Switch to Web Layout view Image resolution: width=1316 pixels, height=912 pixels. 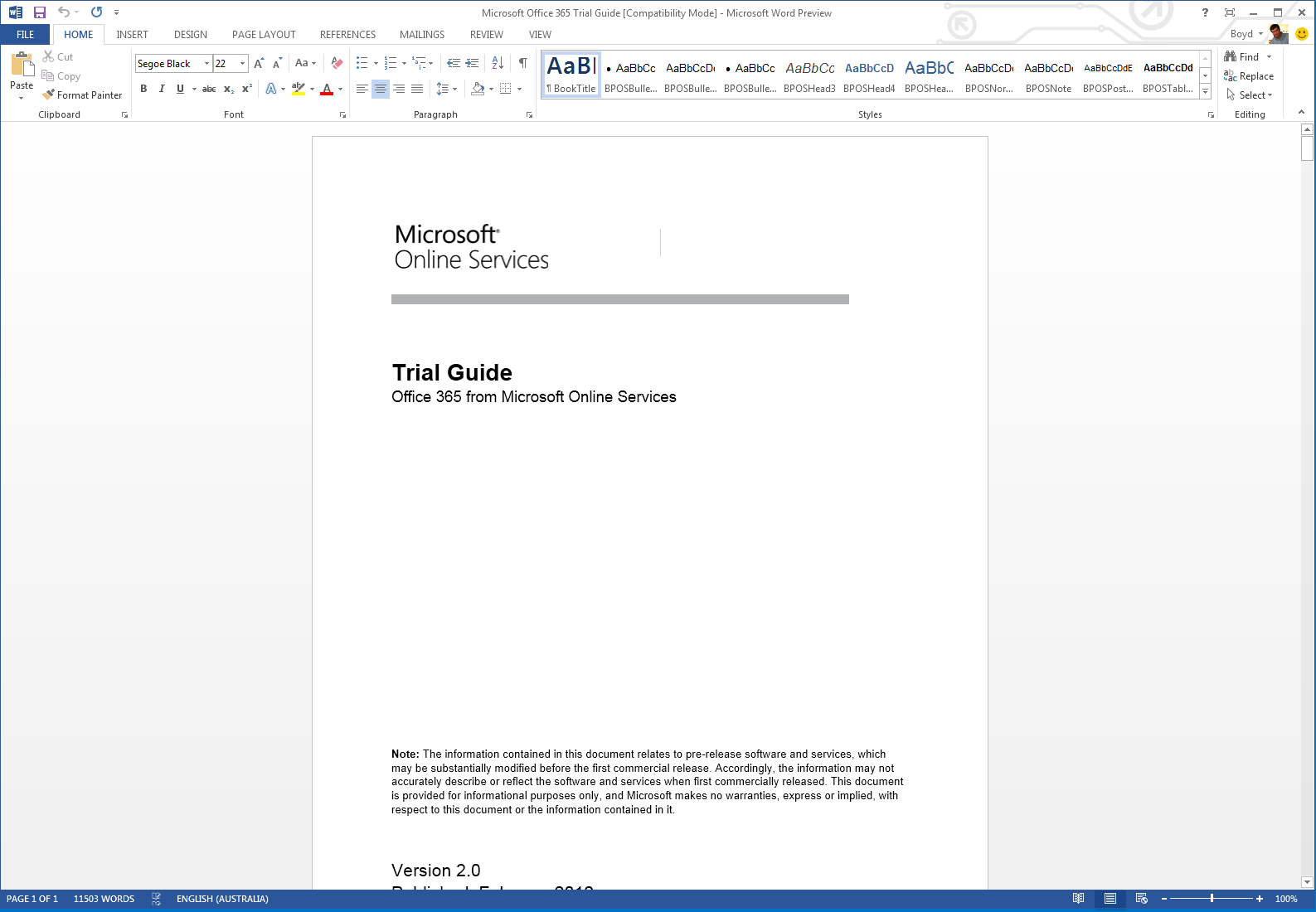click(1142, 899)
